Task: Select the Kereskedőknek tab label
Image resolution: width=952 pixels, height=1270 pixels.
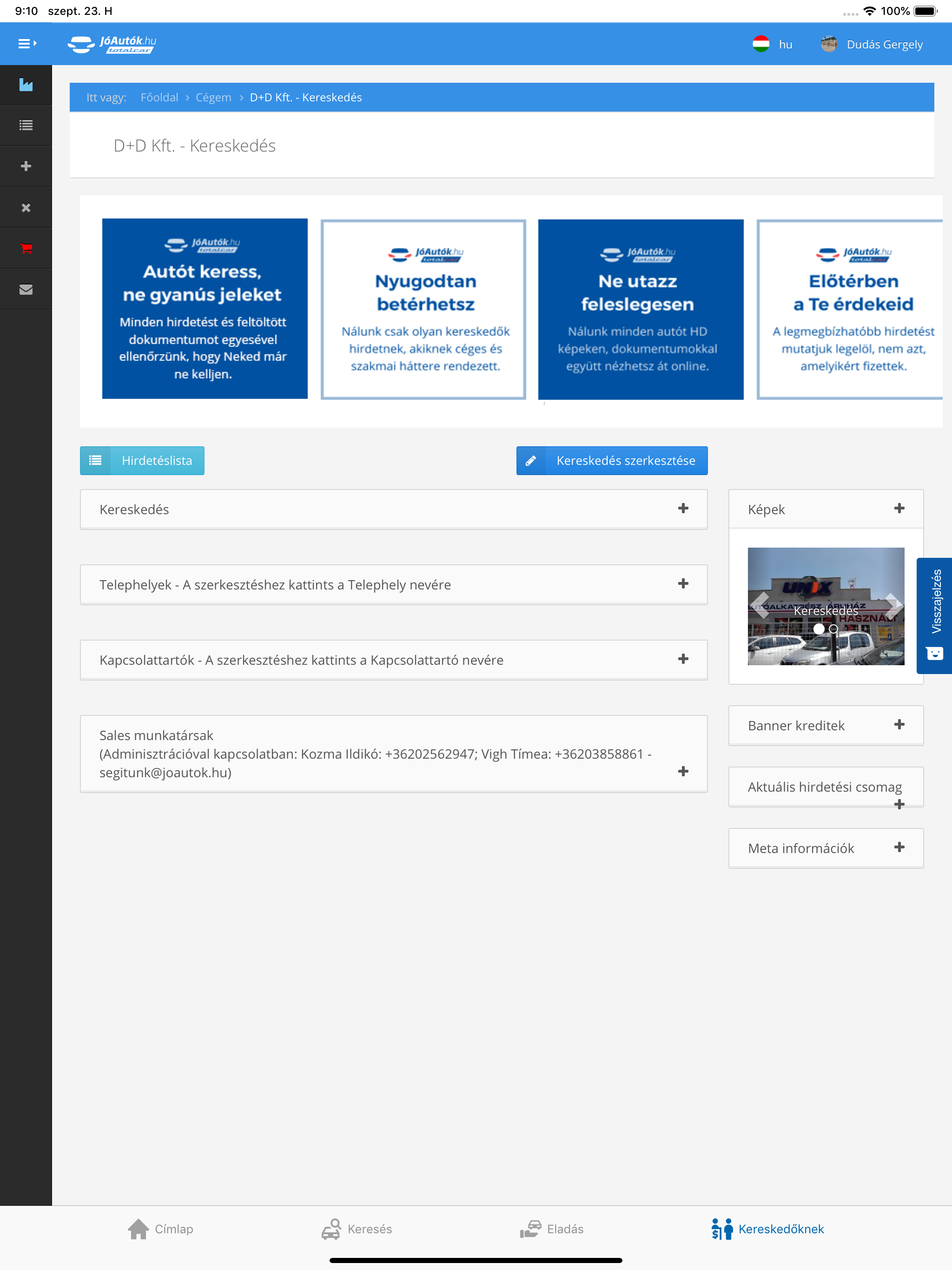Action: point(781,1229)
